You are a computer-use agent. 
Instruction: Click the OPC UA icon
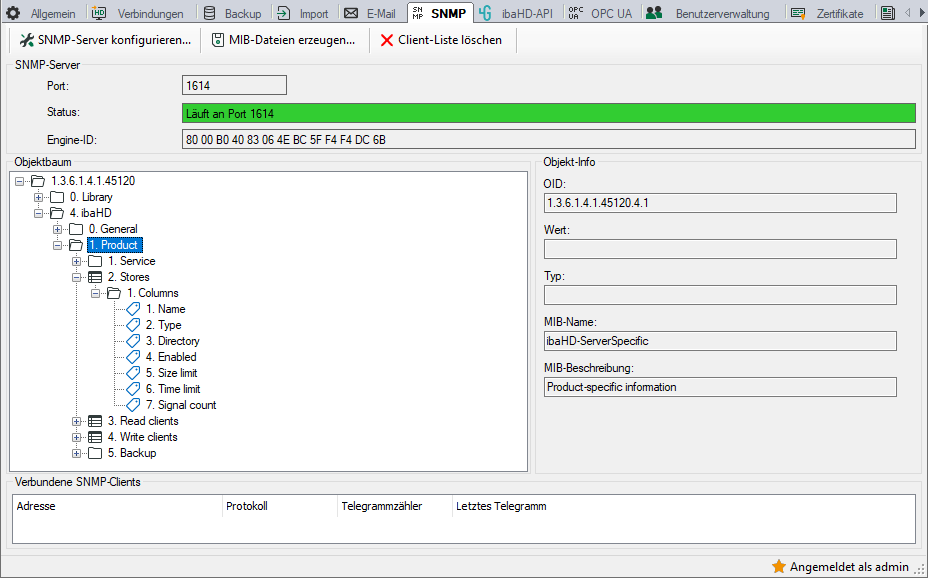575,13
